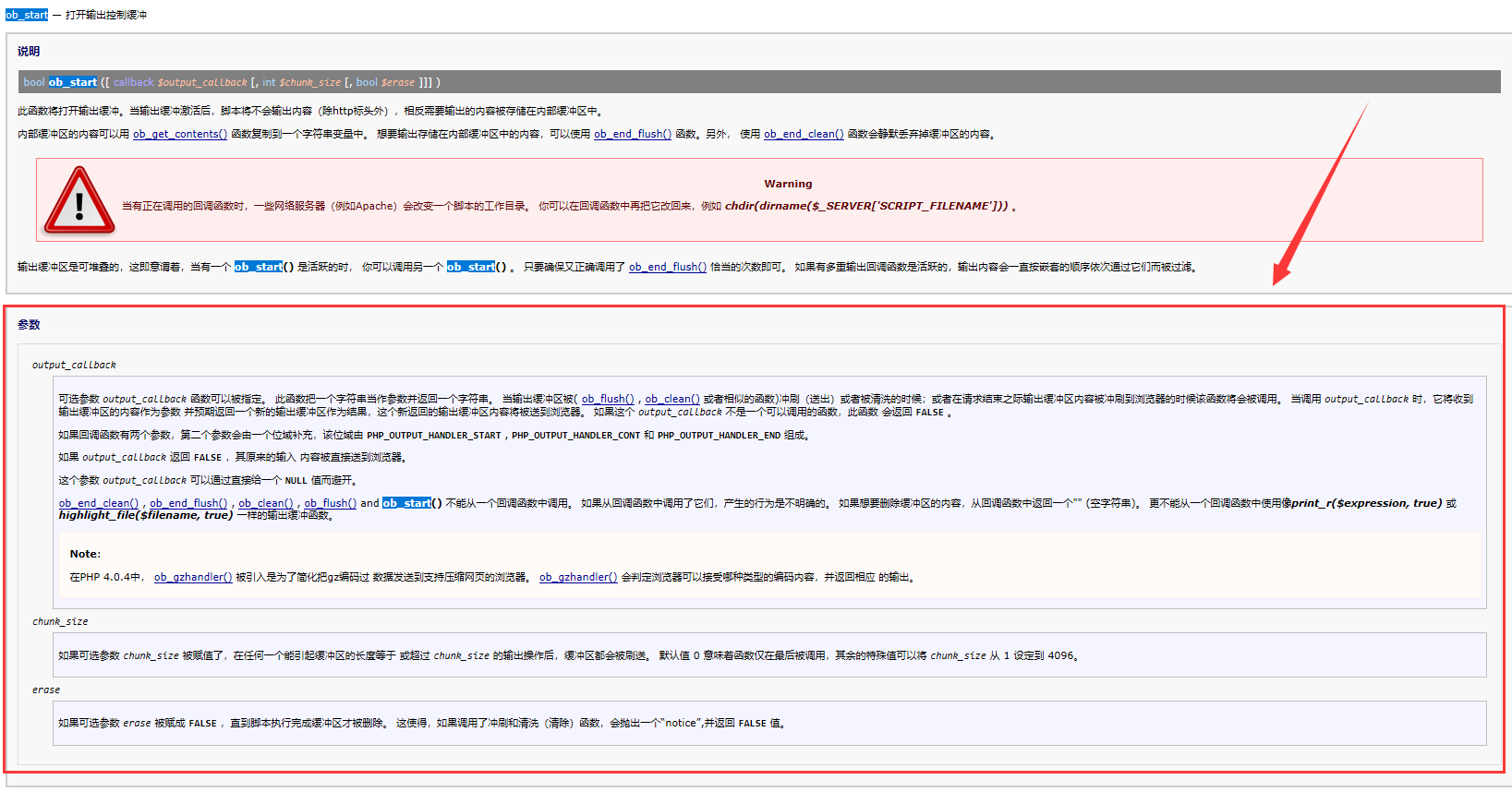Open second ob_gzhandler() link in the Note
Image resolution: width=1512 pixels, height=792 pixels.
tap(578, 577)
